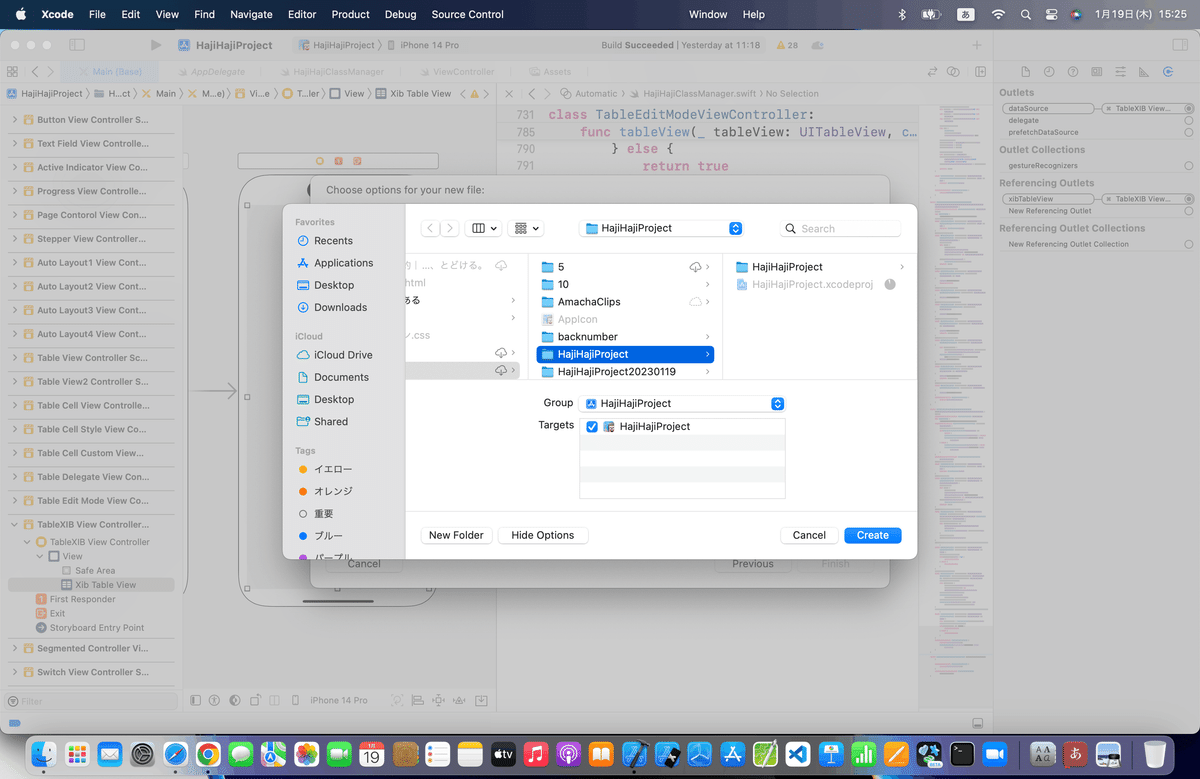Expand Button View Controller Scene in the outline
This screenshot has width=1200, height=779.
pyautogui.click(x=15, y=120)
